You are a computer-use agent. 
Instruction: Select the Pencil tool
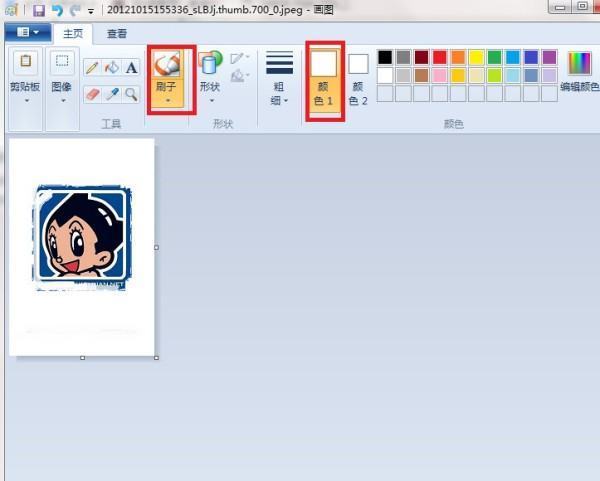(x=92, y=67)
